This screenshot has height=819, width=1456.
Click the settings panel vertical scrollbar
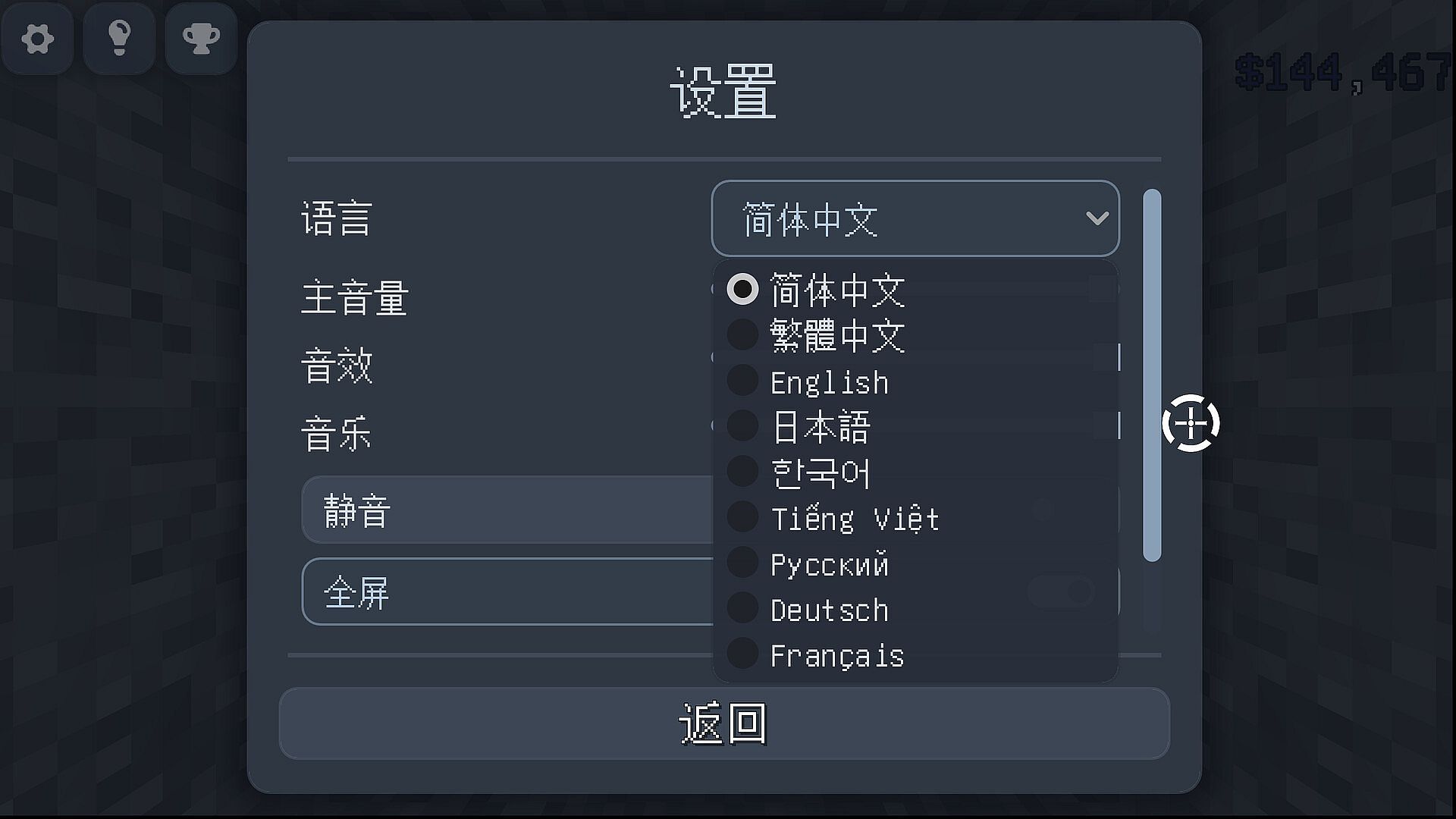pos(1152,375)
